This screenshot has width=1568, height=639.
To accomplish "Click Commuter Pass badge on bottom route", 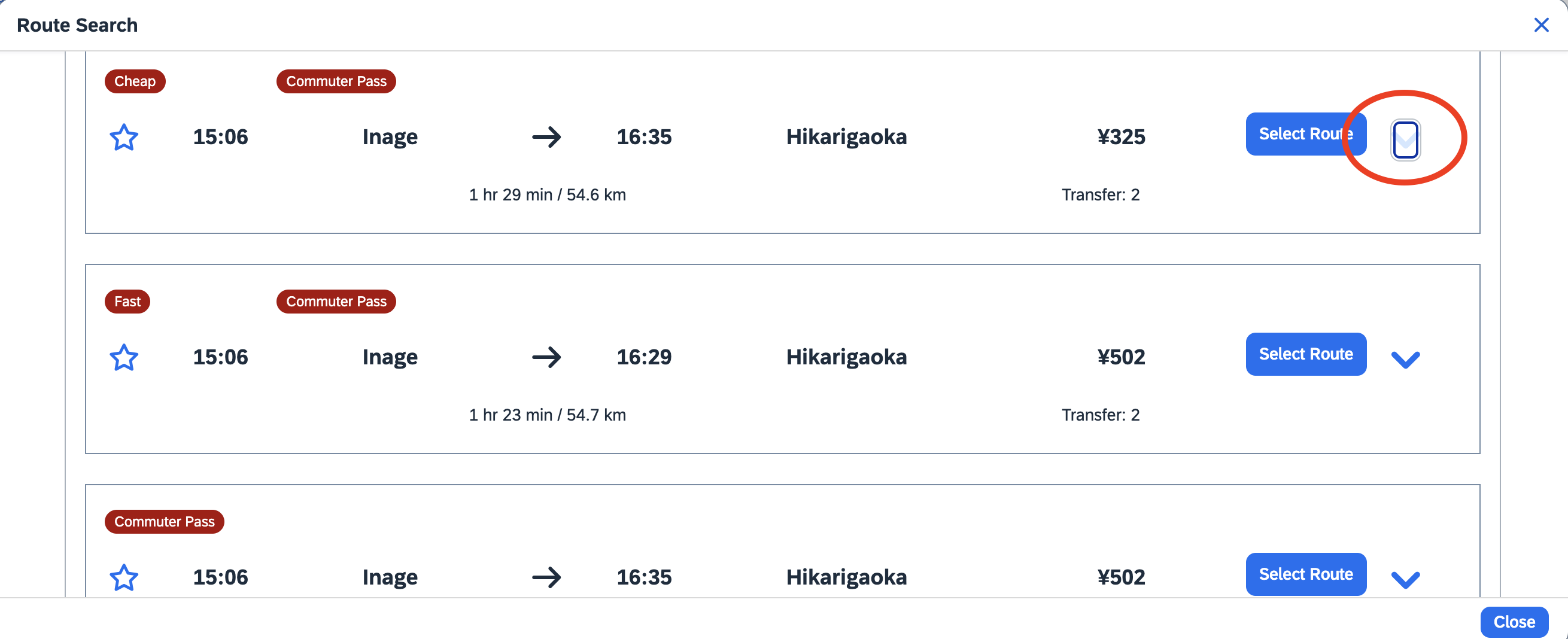I will 165,522.
